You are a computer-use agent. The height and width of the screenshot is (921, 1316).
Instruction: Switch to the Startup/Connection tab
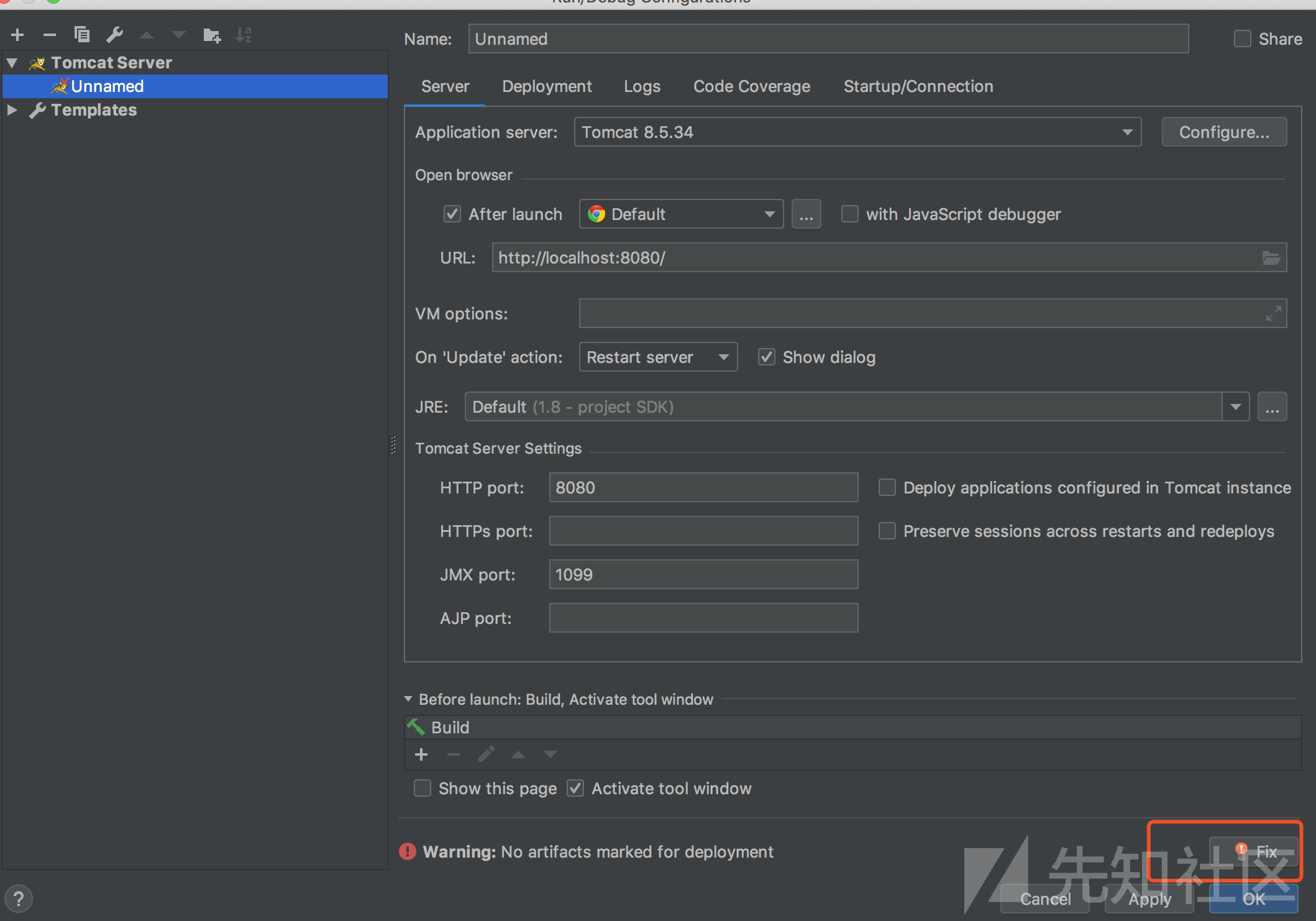click(x=918, y=86)
